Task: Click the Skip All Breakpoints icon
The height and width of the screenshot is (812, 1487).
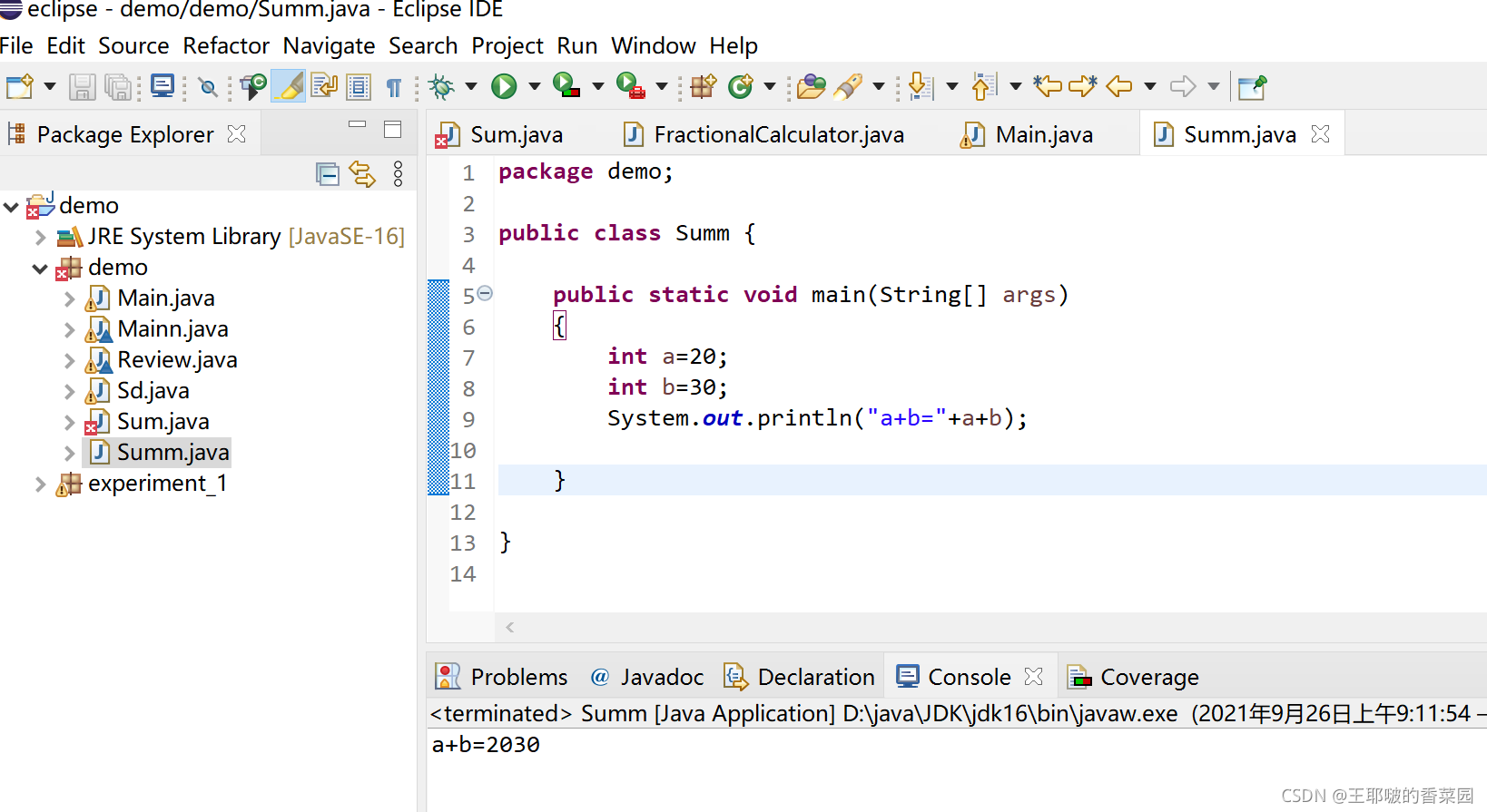Action: pyautogui.click(x=208, y=87)
